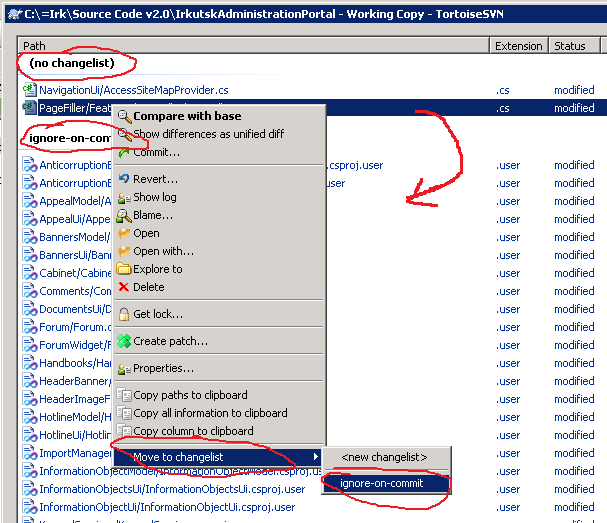
Task: Click the NavigationUi/AccessSiteMapProvider.cs file icon
Action: click(x=29, y=89)
